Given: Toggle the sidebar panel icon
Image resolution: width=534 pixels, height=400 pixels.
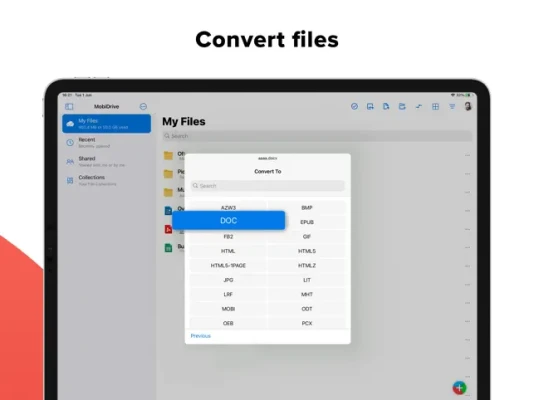Looking at the screenshot, I should (x=69, y=107).
